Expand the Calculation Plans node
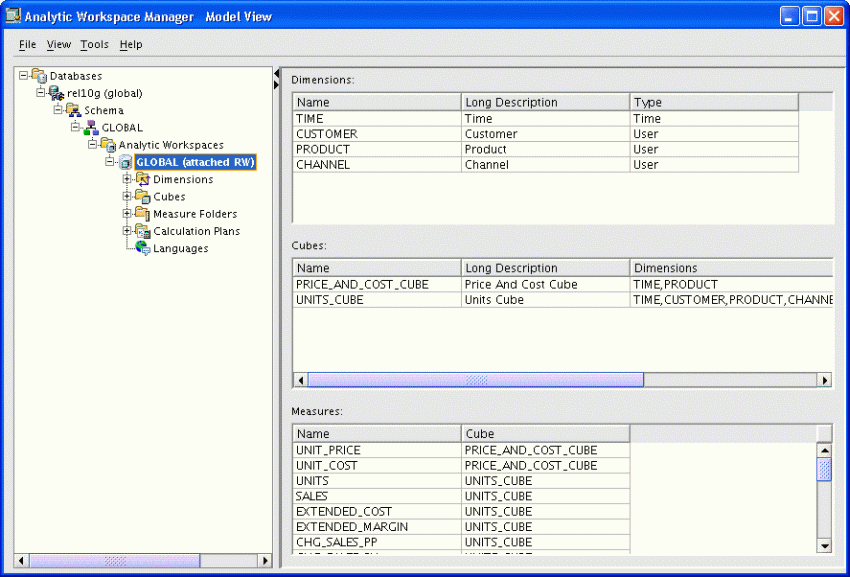 pyautogui.click(x=127, y=231)
